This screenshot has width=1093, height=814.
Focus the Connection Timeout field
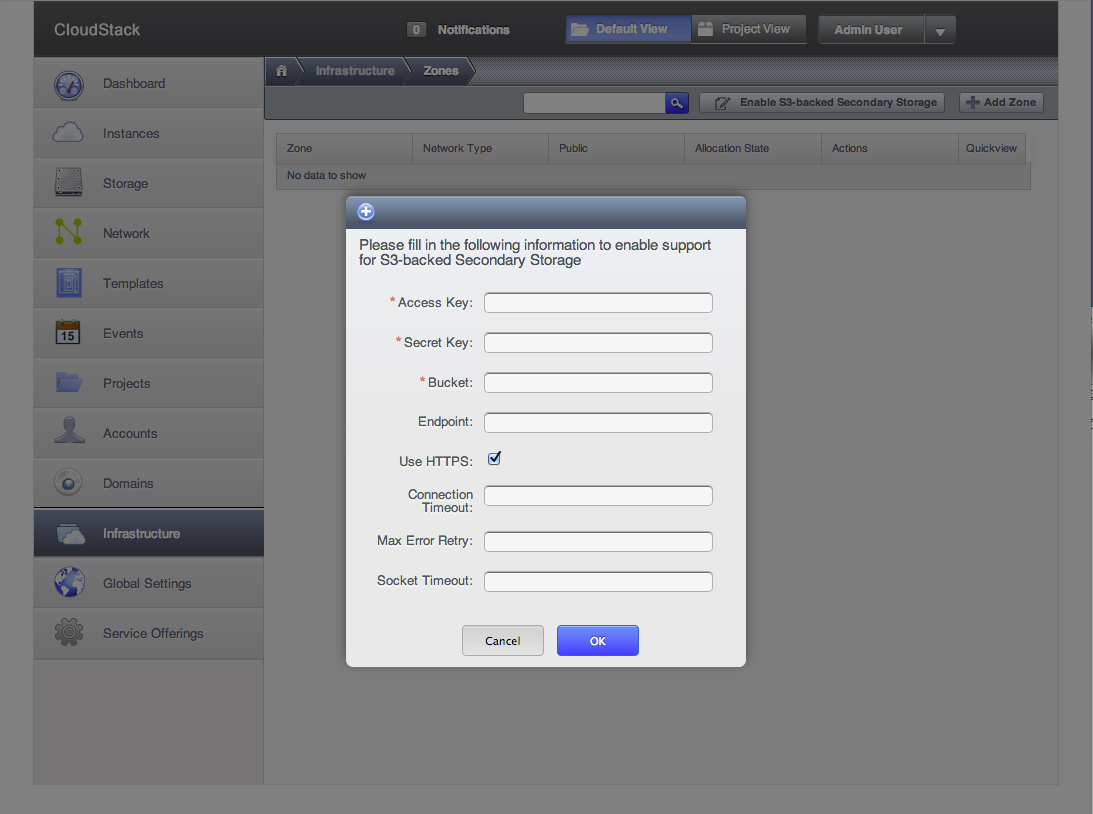598,496
